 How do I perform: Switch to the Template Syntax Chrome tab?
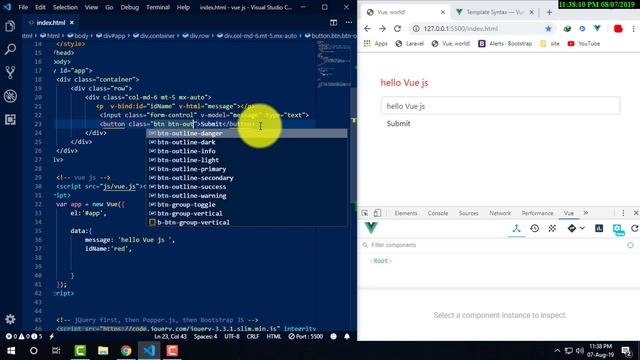pyautogui.click(x=495, y=12)
